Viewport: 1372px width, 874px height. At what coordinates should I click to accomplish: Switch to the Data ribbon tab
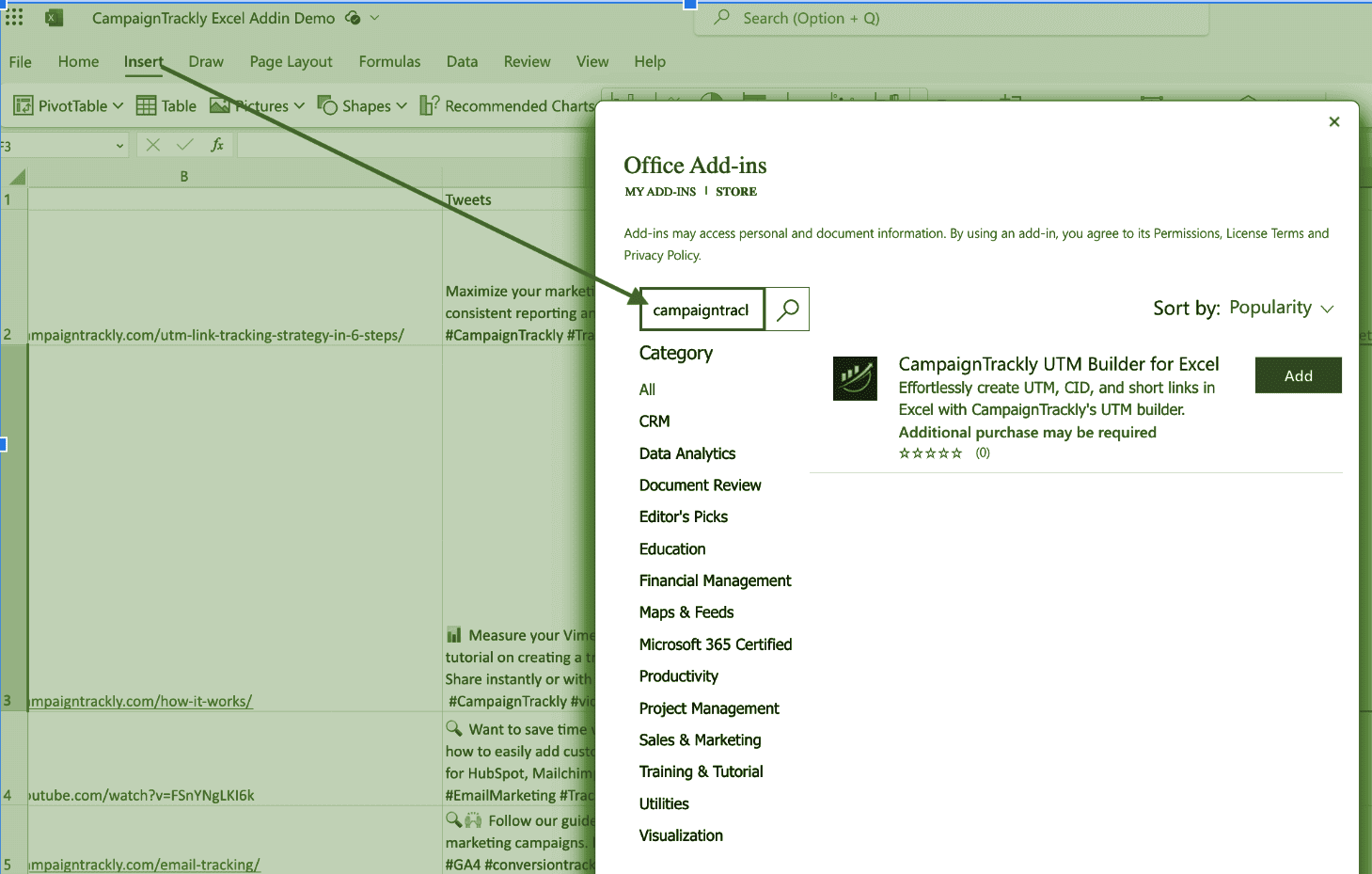[462, 61]
